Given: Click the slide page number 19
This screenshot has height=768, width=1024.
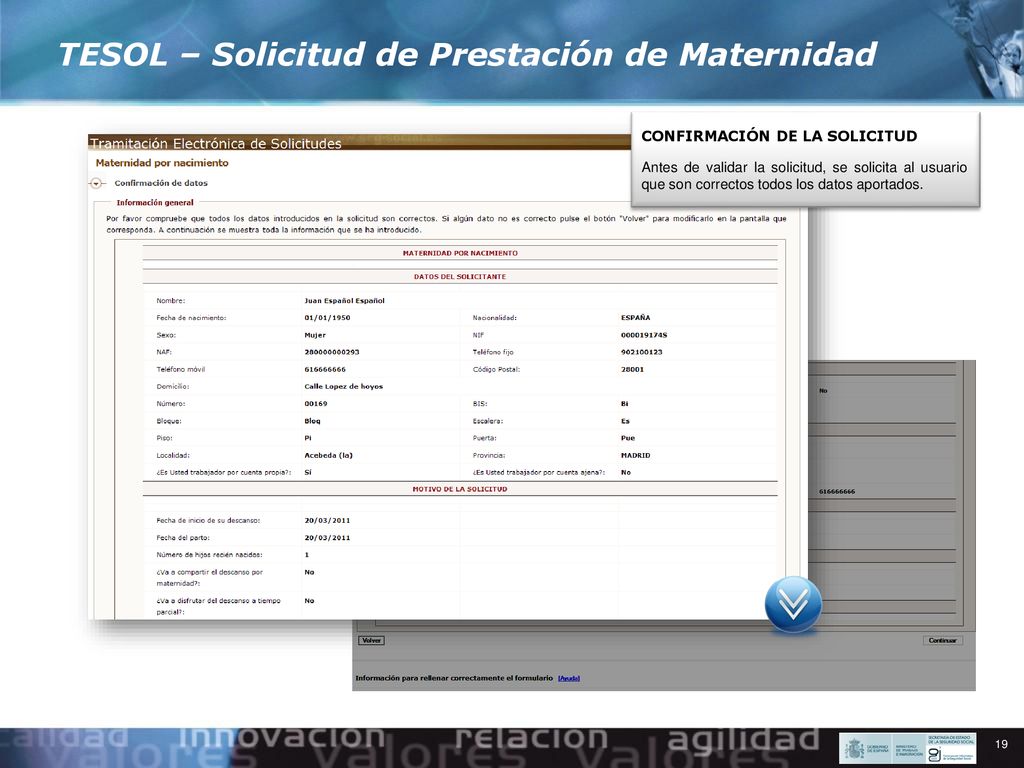Looking at the screenshot, I should point(1001,744).
